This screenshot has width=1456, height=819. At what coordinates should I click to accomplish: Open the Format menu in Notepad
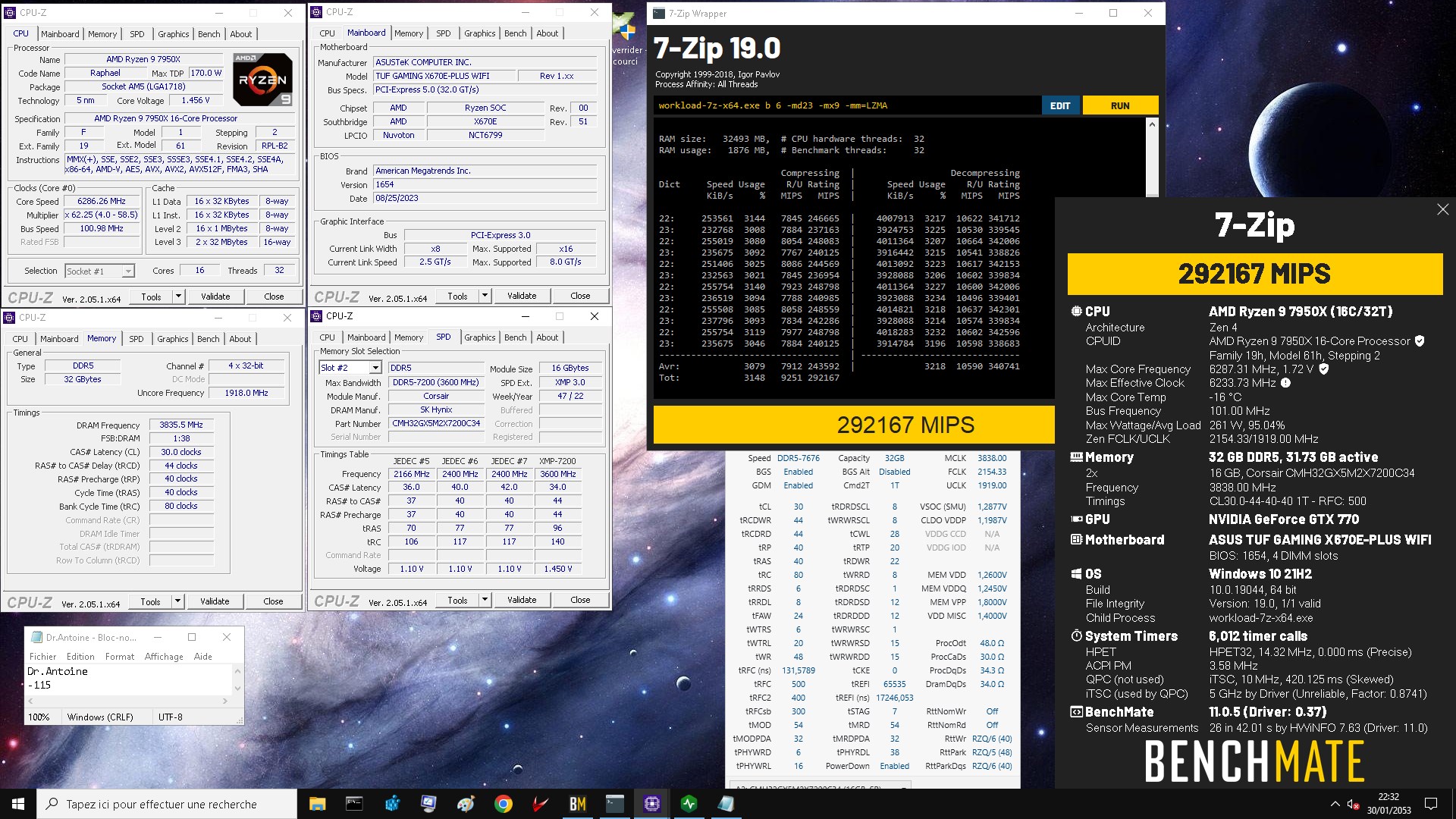click(120, 657)
